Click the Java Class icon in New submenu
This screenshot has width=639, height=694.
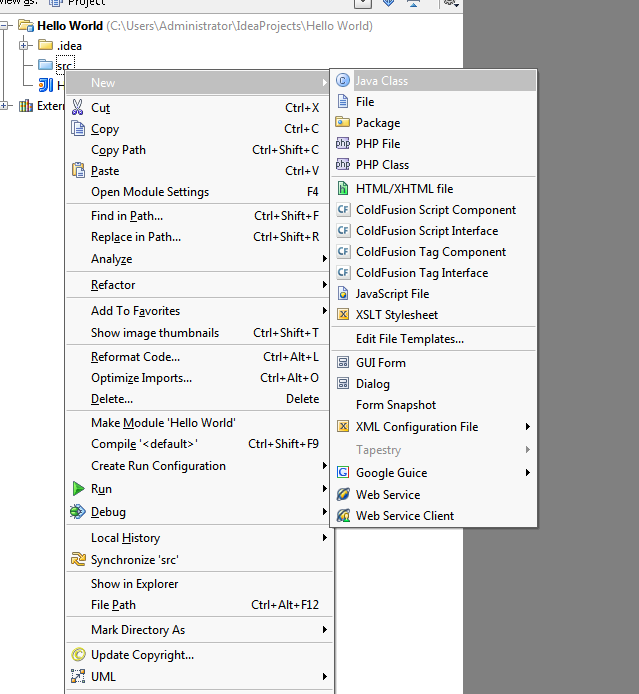point(343,81)
